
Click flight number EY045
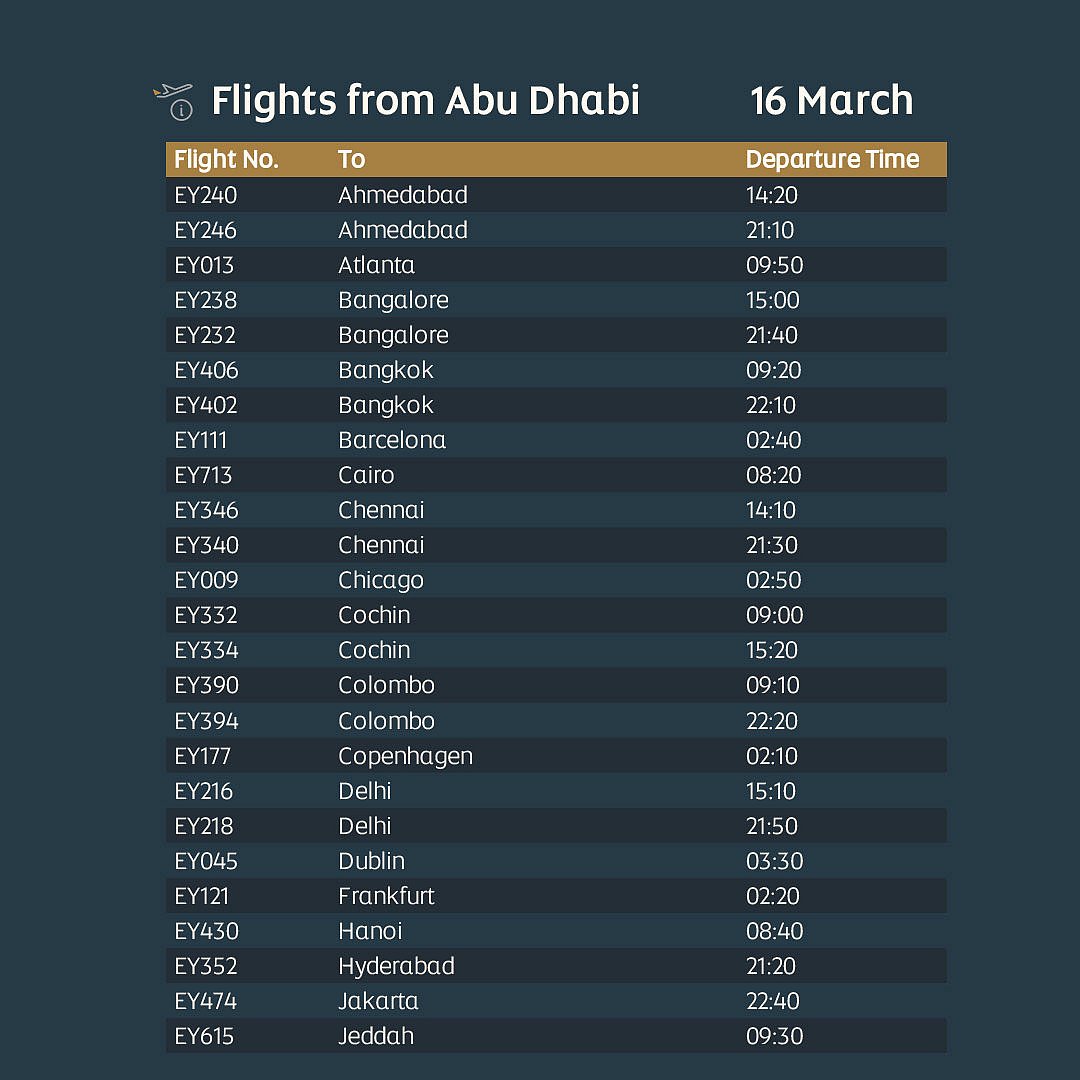[x=206, y=861]
